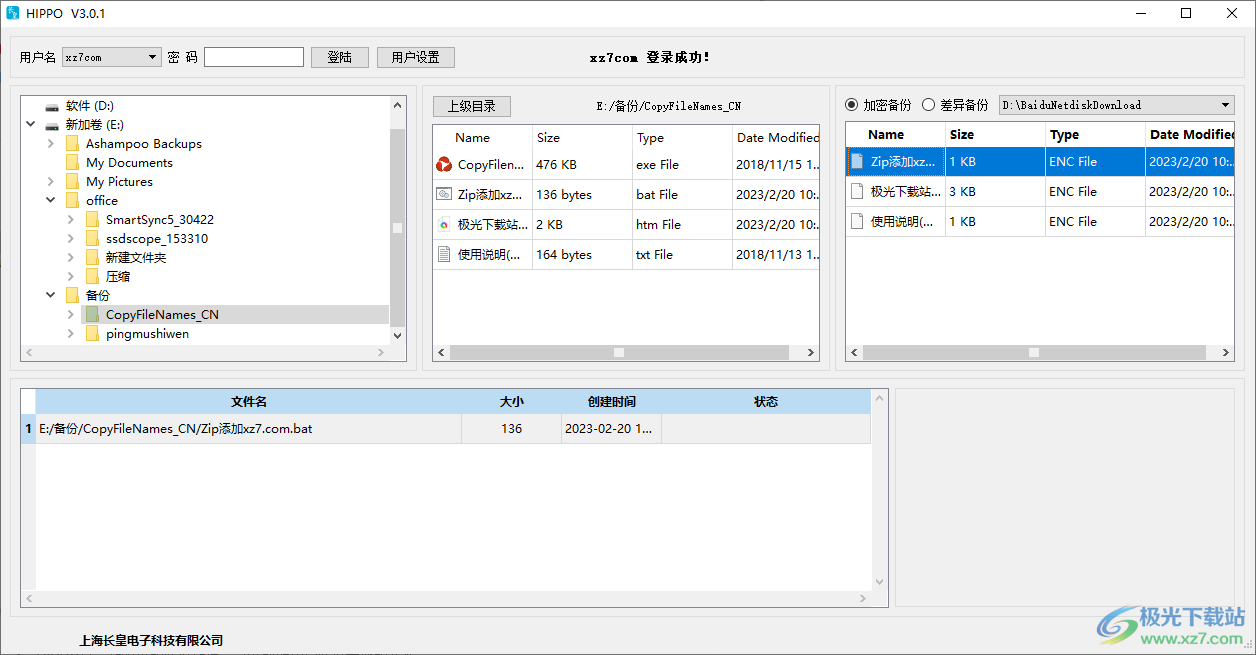1256x655 pixels.
Task: Select the 136 bytes size cell
Action: (x=583, y=195)
